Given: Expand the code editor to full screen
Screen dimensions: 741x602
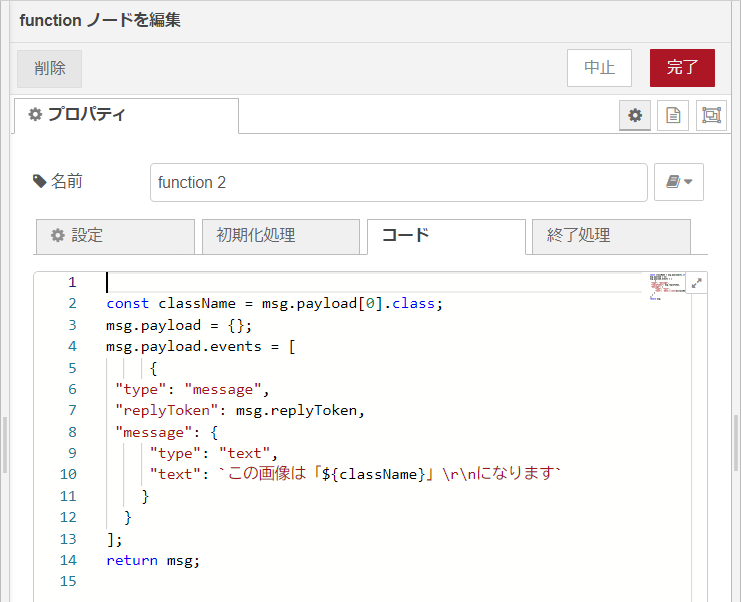Looking at the screenshot, I should (696, 283).
